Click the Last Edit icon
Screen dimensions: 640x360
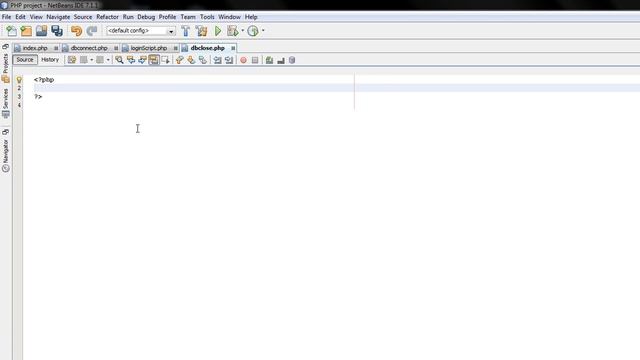[72, 60]
